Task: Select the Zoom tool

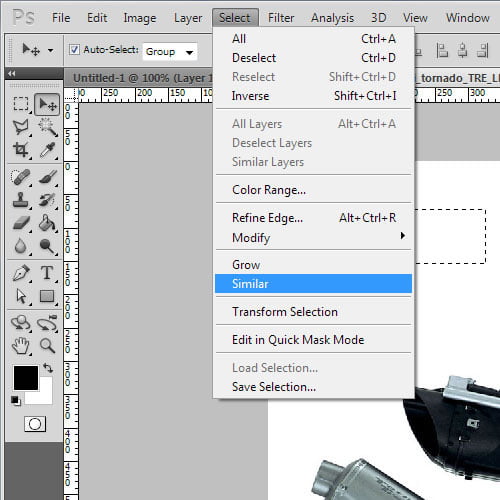Action: click(47, 345)
